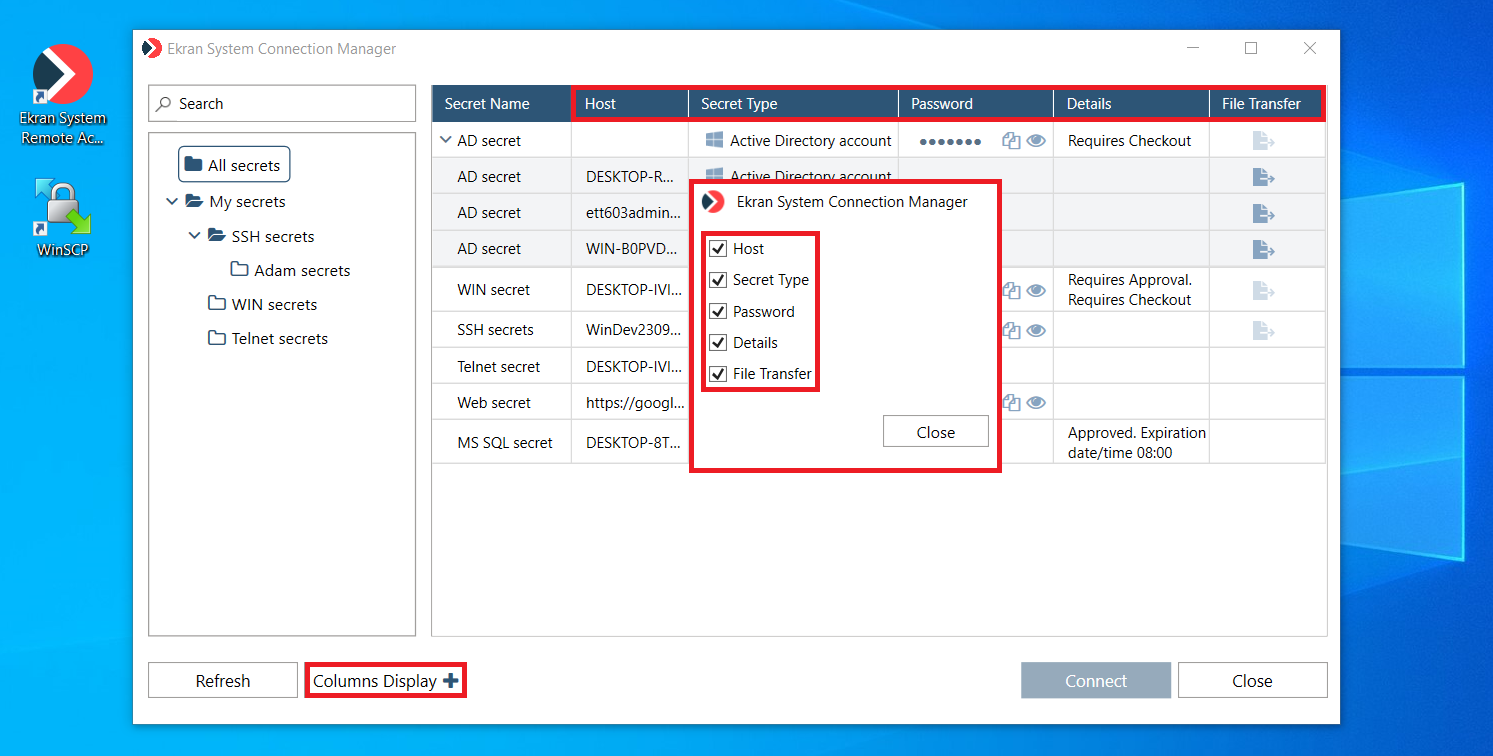1493x756 pixels.
Task: Select the All secrets folder
Action: pyautogui.click(x=234, y=165)
